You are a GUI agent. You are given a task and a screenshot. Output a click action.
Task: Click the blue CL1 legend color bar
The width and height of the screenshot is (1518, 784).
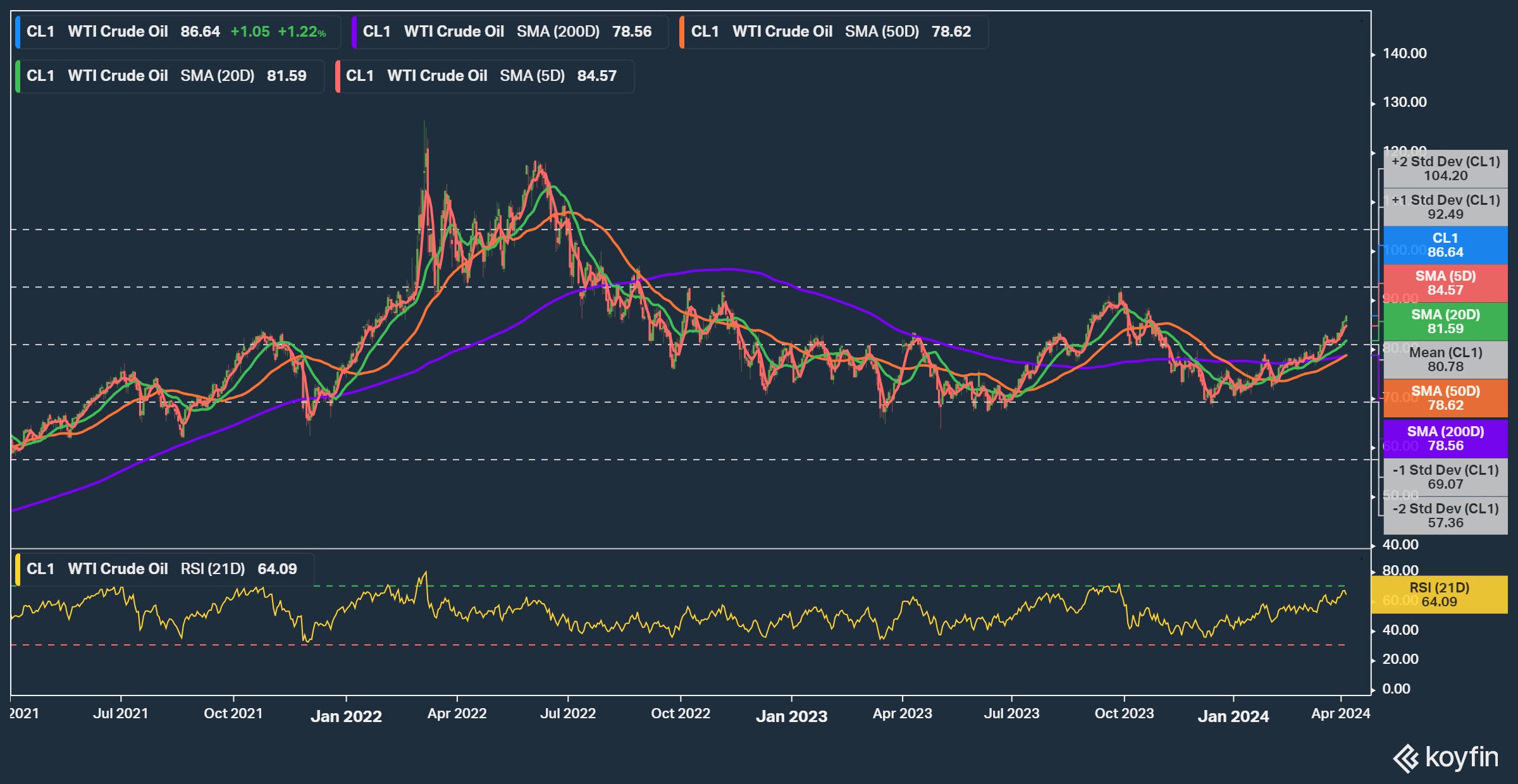click(x=18, y=32)
